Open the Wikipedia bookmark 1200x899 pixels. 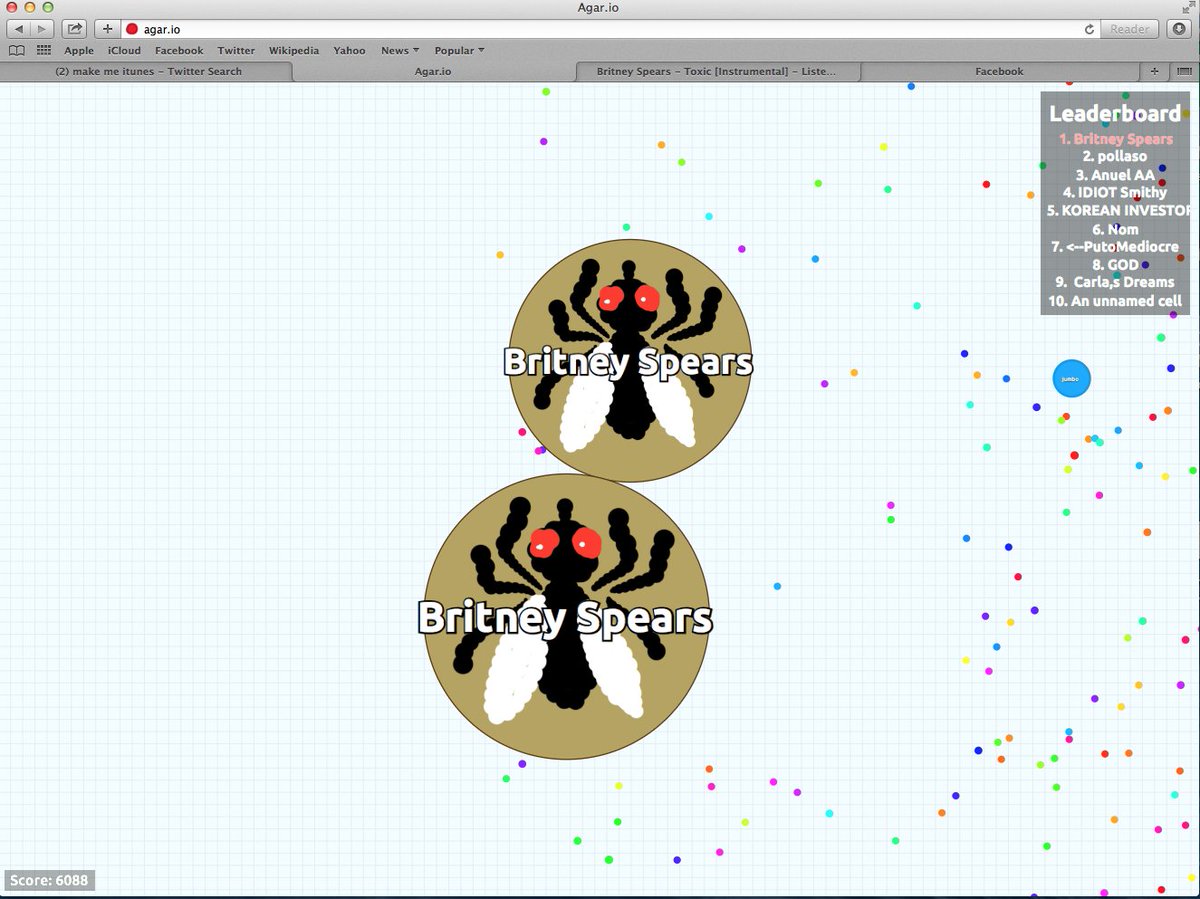pos(294,50)
